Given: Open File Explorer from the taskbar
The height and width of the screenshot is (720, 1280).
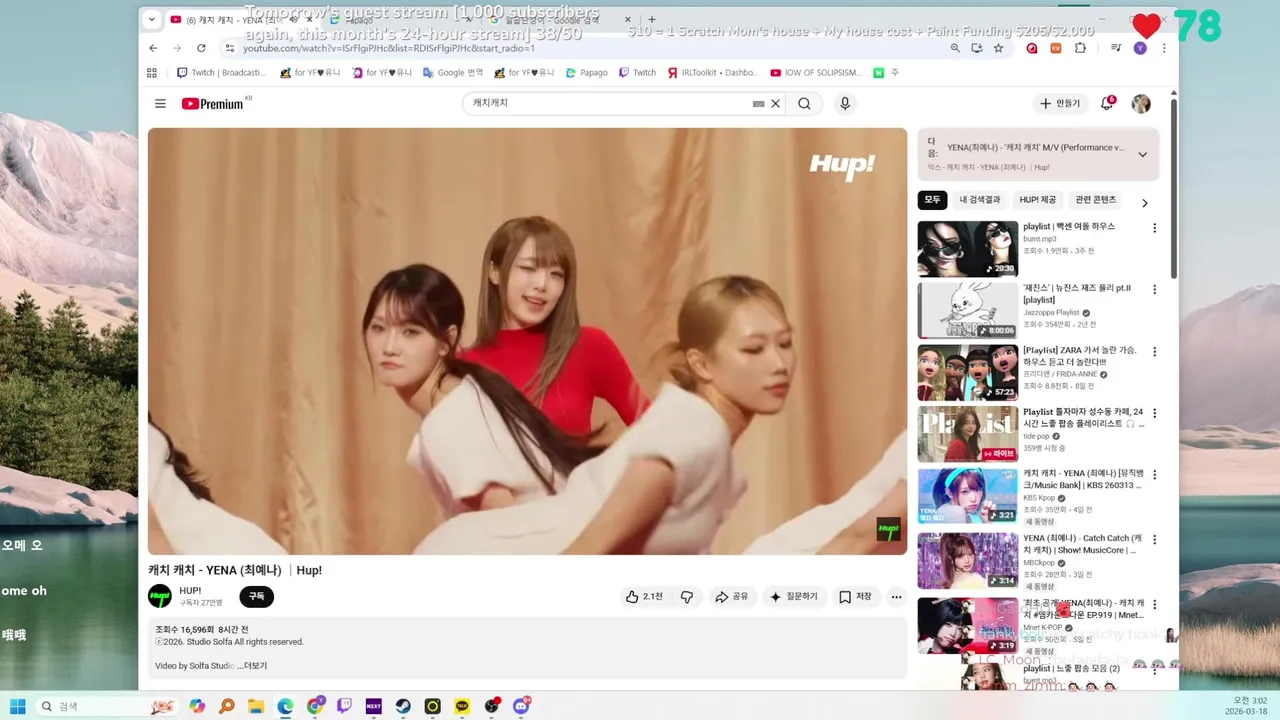Looking at the screenshot, I should click(x=256, y=706).
